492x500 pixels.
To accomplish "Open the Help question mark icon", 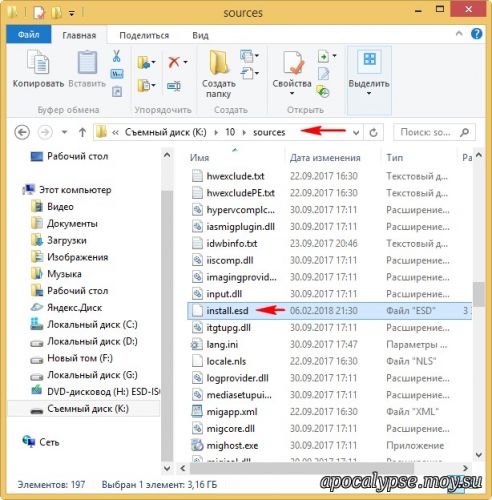I will click(x=477, y=34).
